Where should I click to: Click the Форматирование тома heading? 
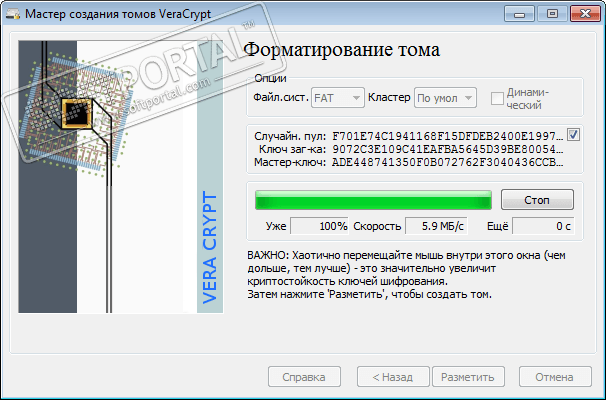342,50
